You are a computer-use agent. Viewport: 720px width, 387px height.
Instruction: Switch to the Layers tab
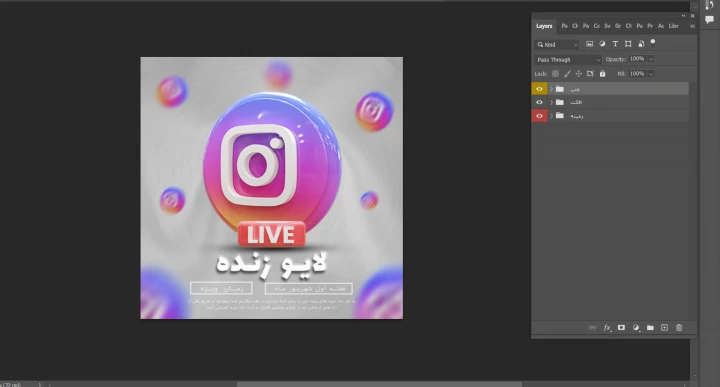pos(544,26)
